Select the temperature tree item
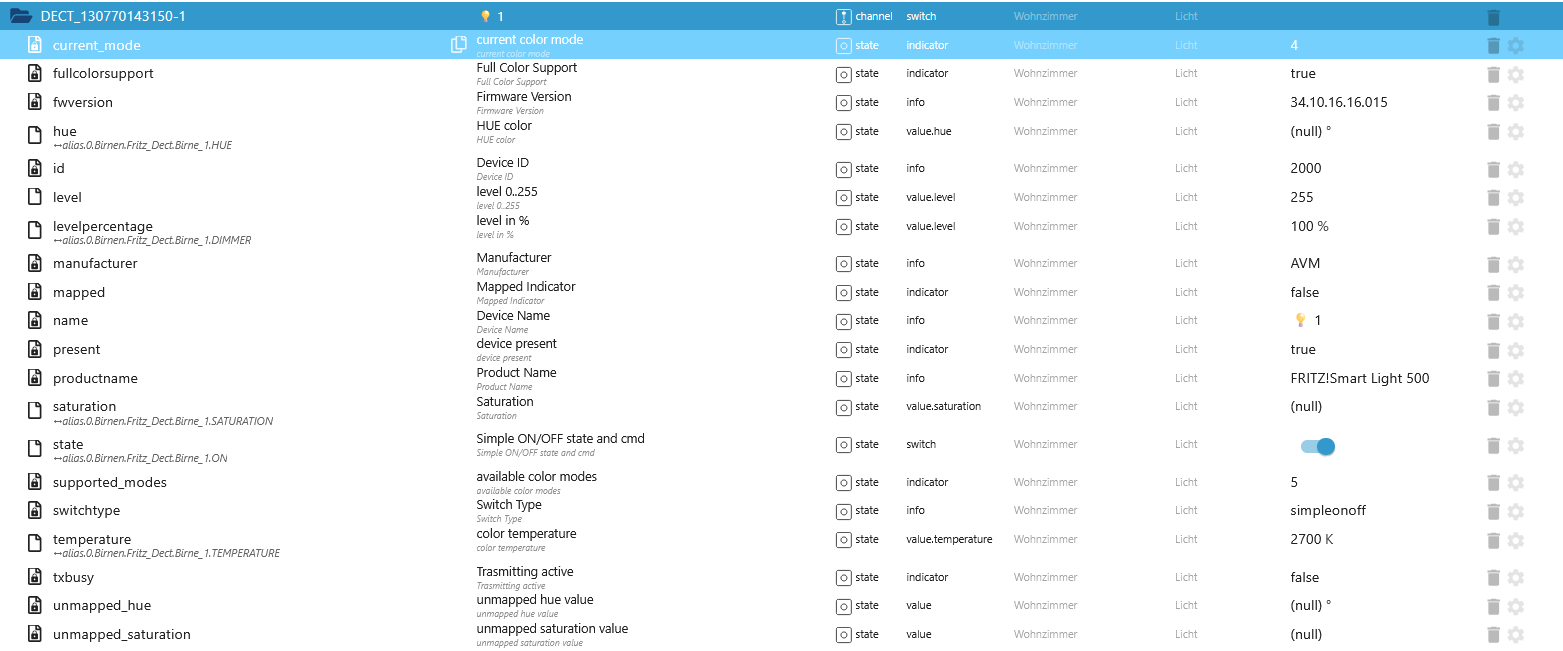This screenshot has height=651, width=1563. click(x=92, y=539)
